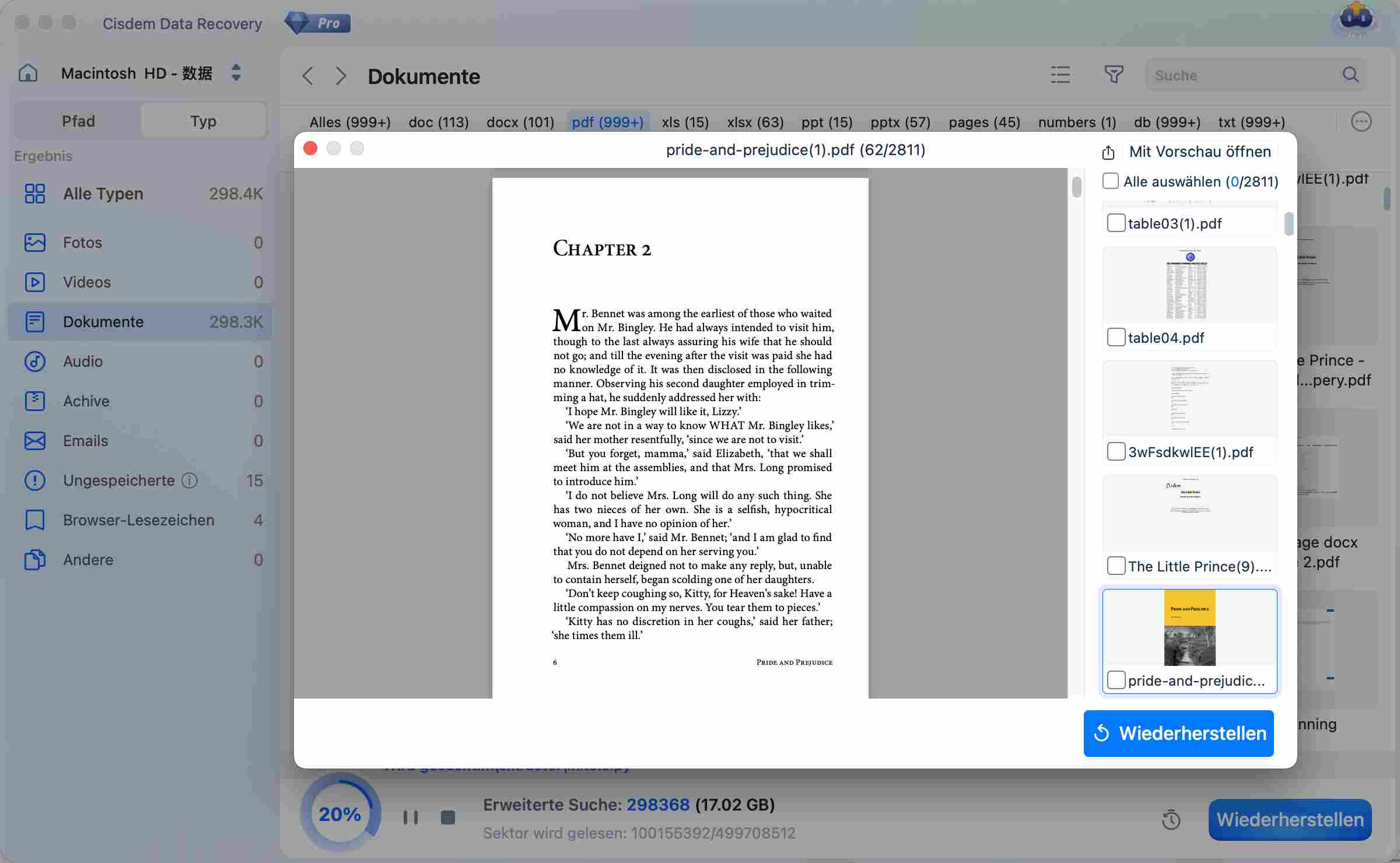The height and width of the screenshot is (863, 1400).
Task: Expand the more file types ellipsis button
Action: [1361, 122]
